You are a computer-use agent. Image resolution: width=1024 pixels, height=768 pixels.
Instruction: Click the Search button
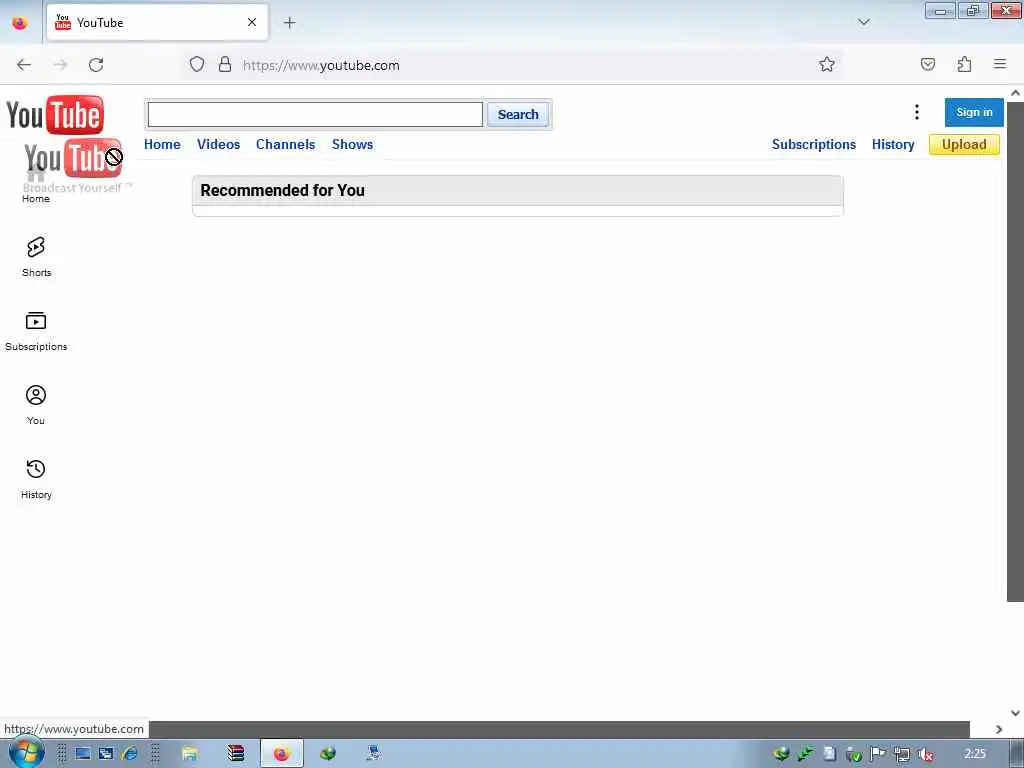point(518,114)
